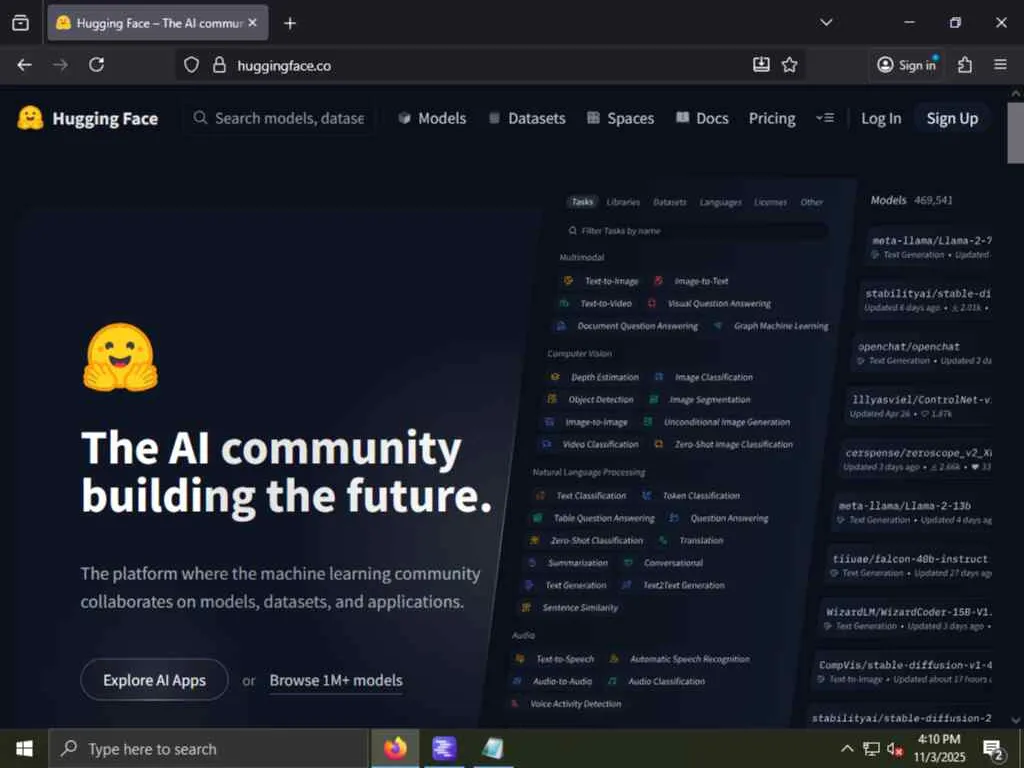Click the network icon in system tray
This screenshot has width=1024, height=768.
click(x=871, y=748)
